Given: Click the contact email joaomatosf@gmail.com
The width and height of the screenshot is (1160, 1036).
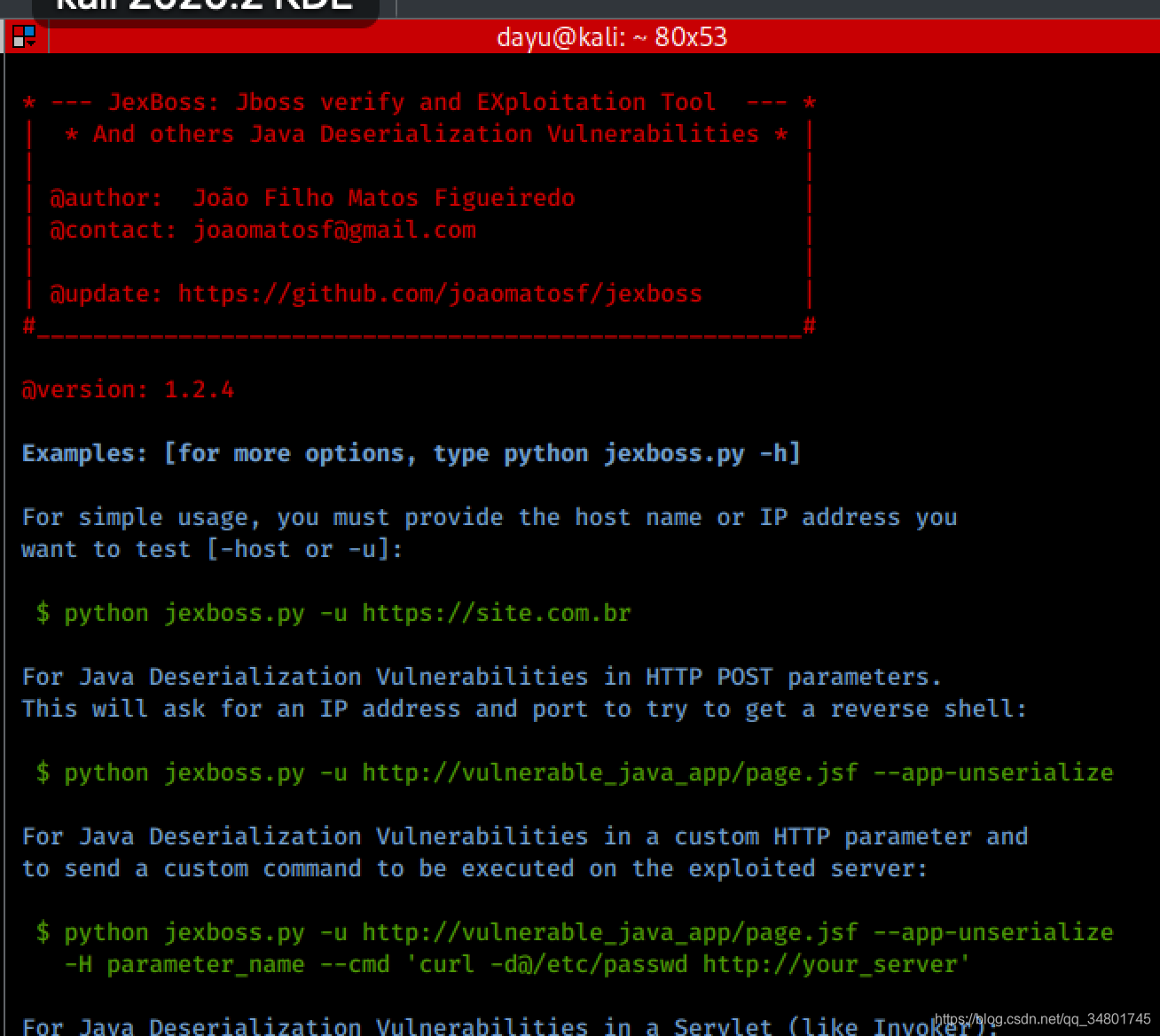Looking at the screenshot, I should (334, 230).
